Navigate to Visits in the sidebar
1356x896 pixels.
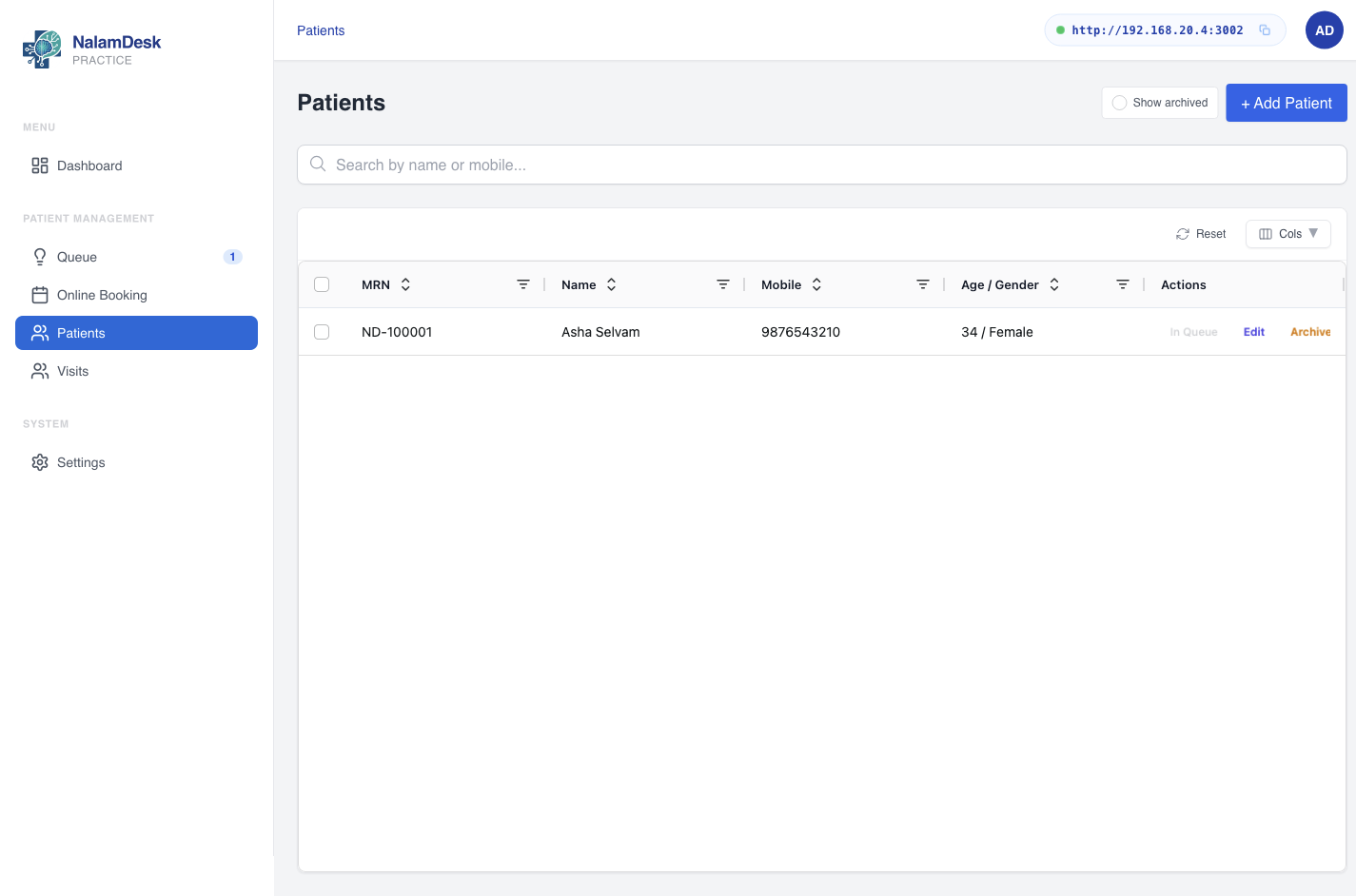pyautogui.click(x=136, y=371)
